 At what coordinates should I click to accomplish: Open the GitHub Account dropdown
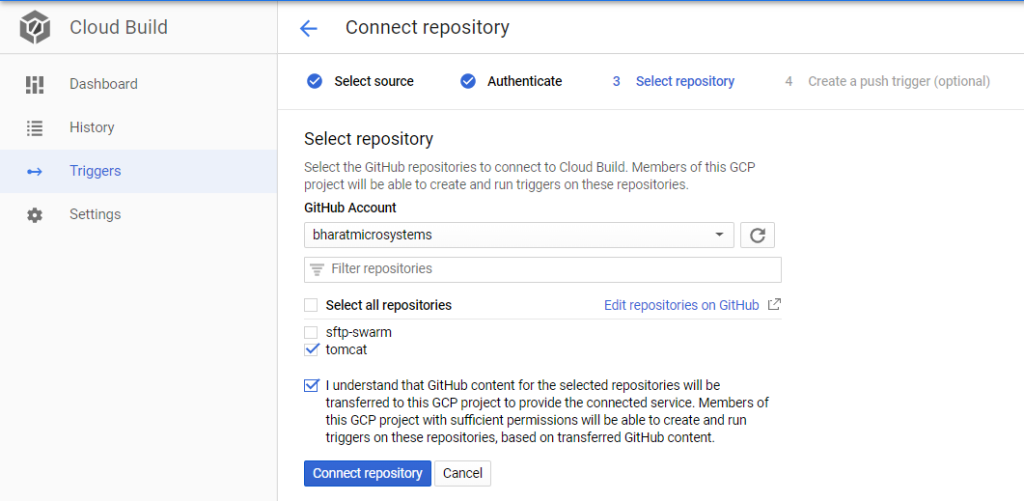coord(519,235)
